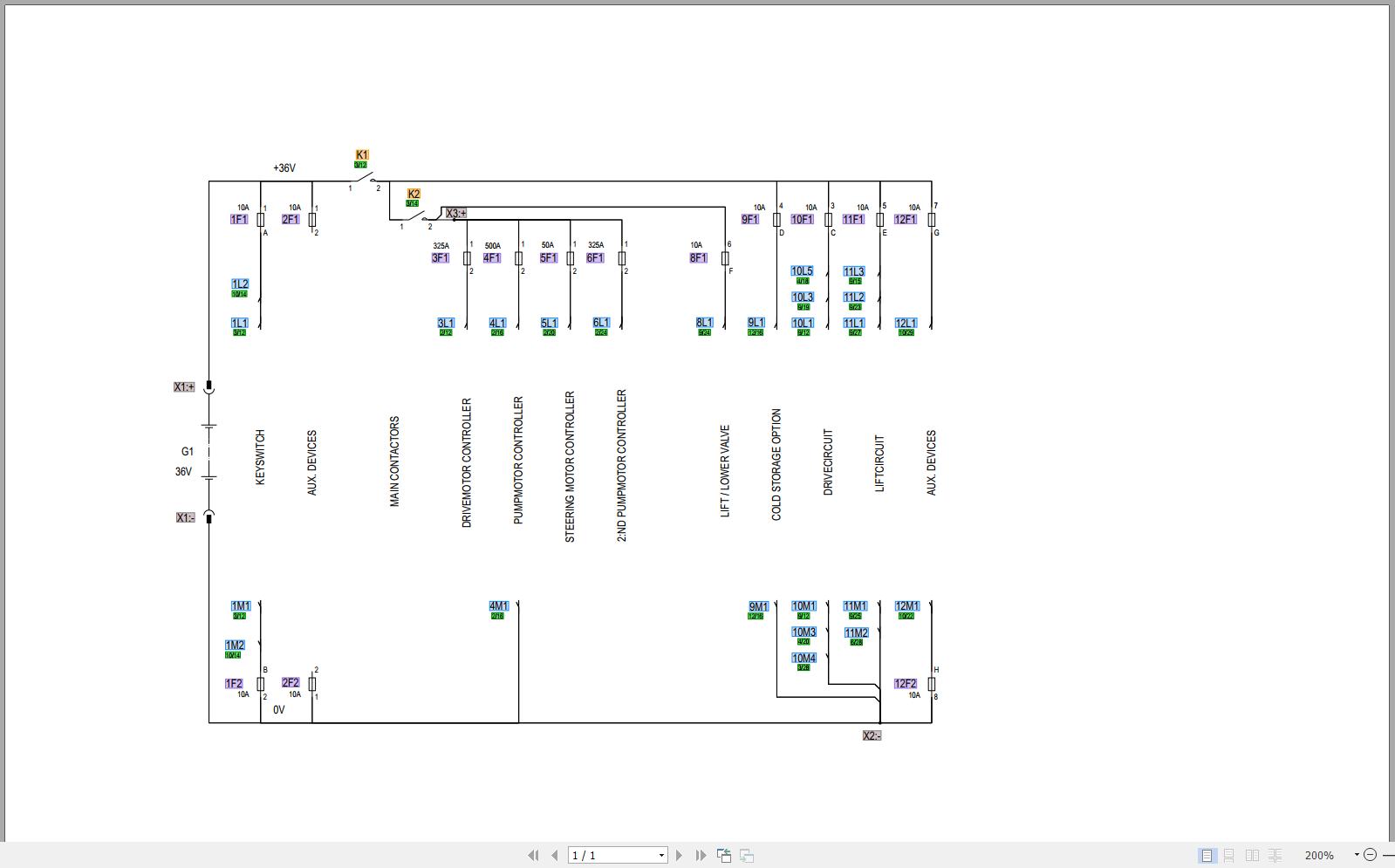Click the 11M2 reference label
1395x868 pixels.
(x=857, y=633)
